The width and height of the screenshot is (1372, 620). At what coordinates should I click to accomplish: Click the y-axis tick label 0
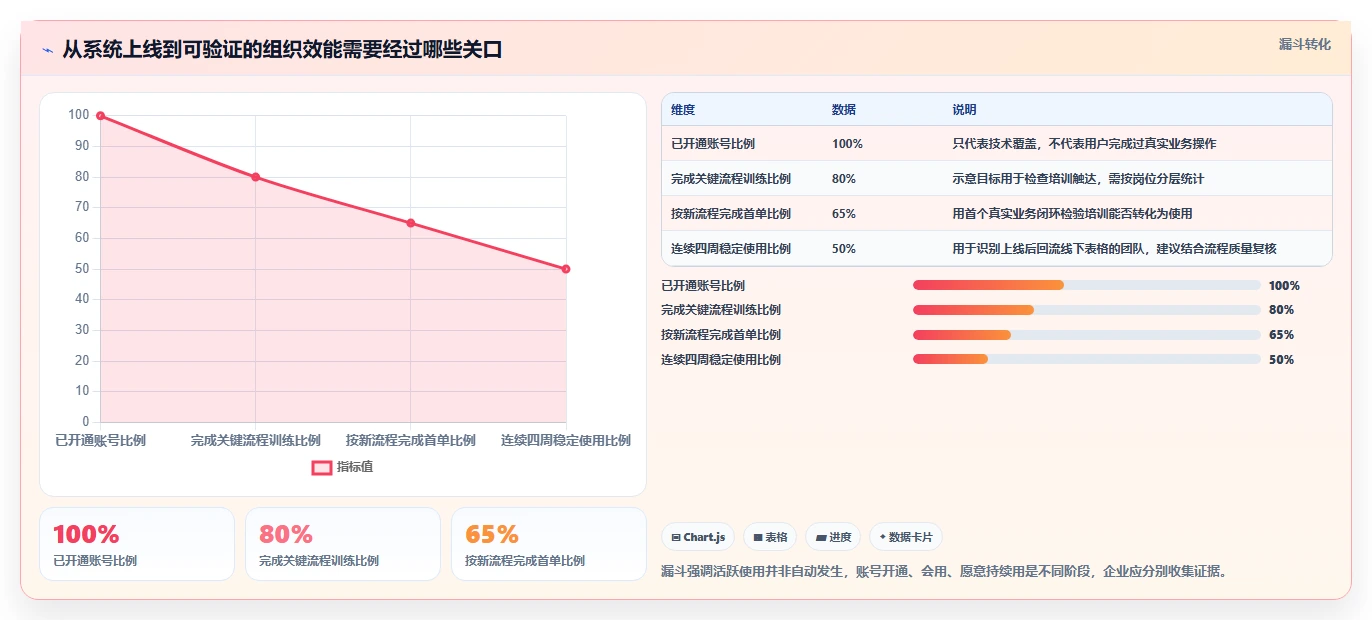pos(86,422)
